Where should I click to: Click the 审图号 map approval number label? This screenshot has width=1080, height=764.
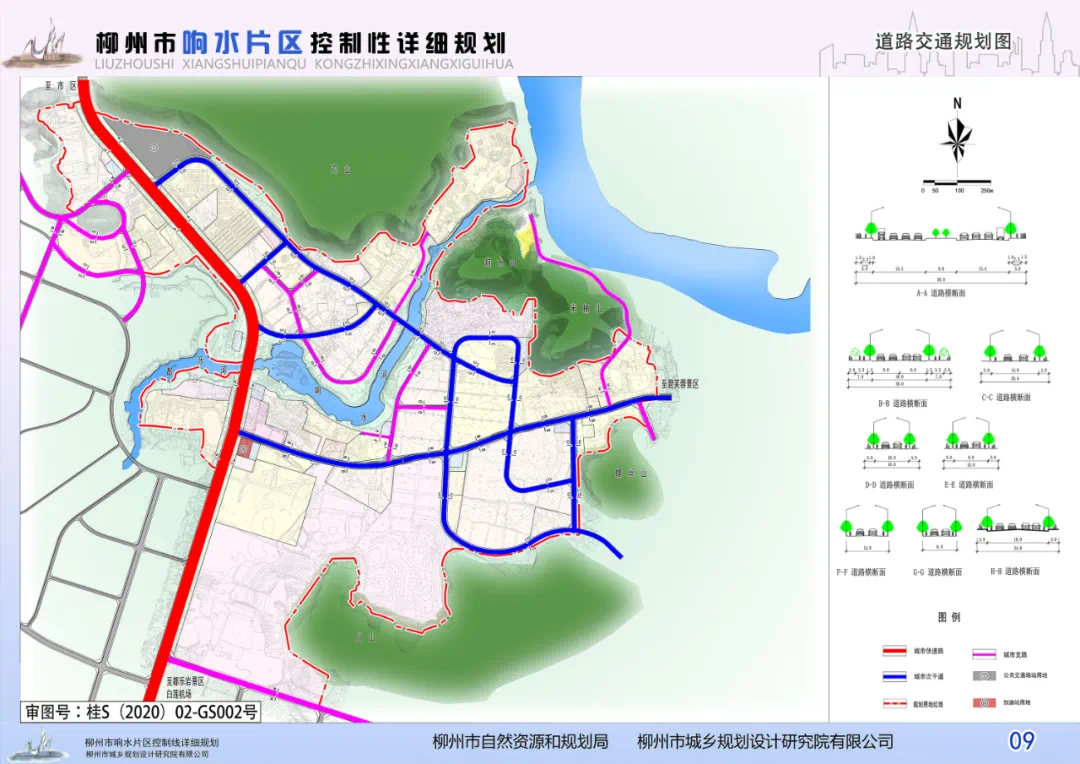pos(141,712)
